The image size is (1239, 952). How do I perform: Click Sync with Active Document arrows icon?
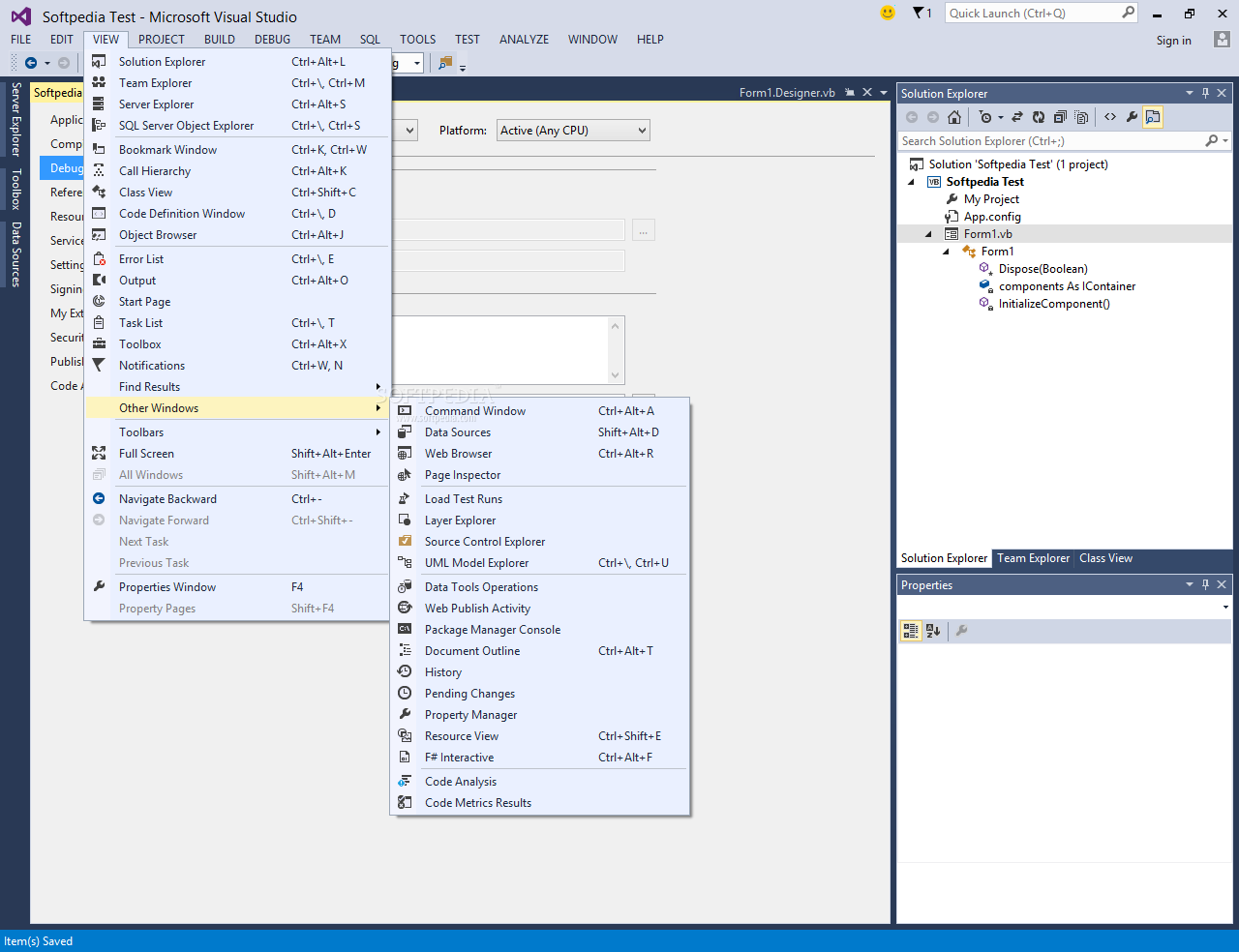coord(1017,117)
